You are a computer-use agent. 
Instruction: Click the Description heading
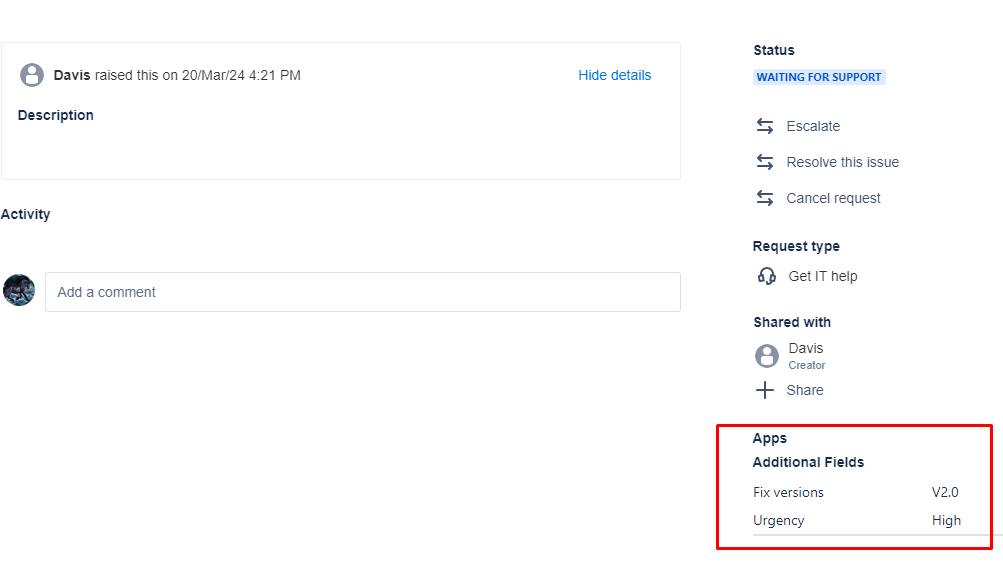[56, 115]
